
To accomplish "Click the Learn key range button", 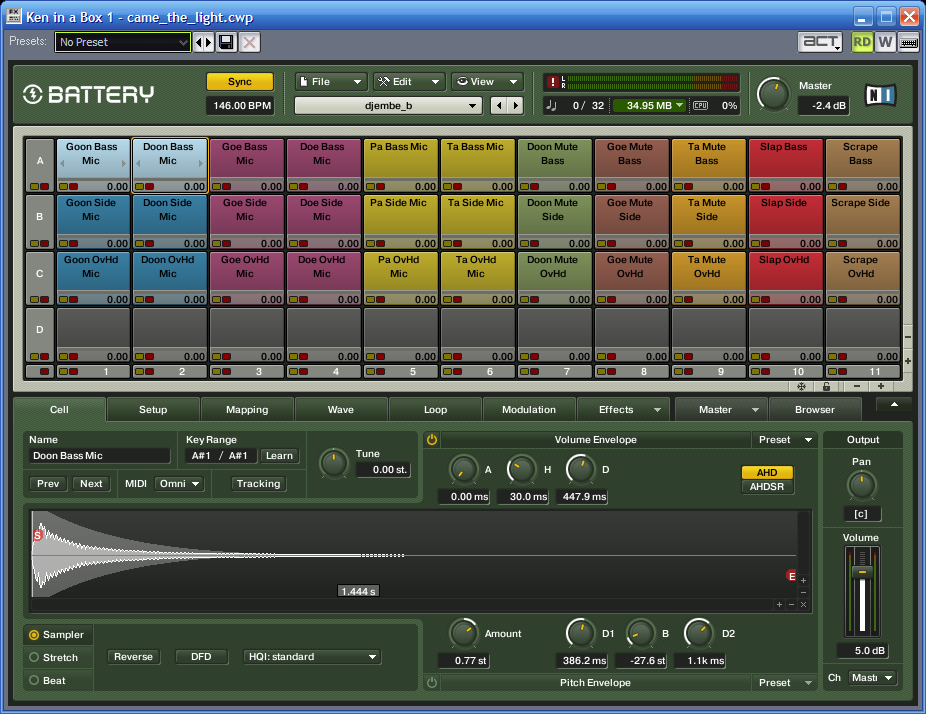I will (x=279, y=455).
